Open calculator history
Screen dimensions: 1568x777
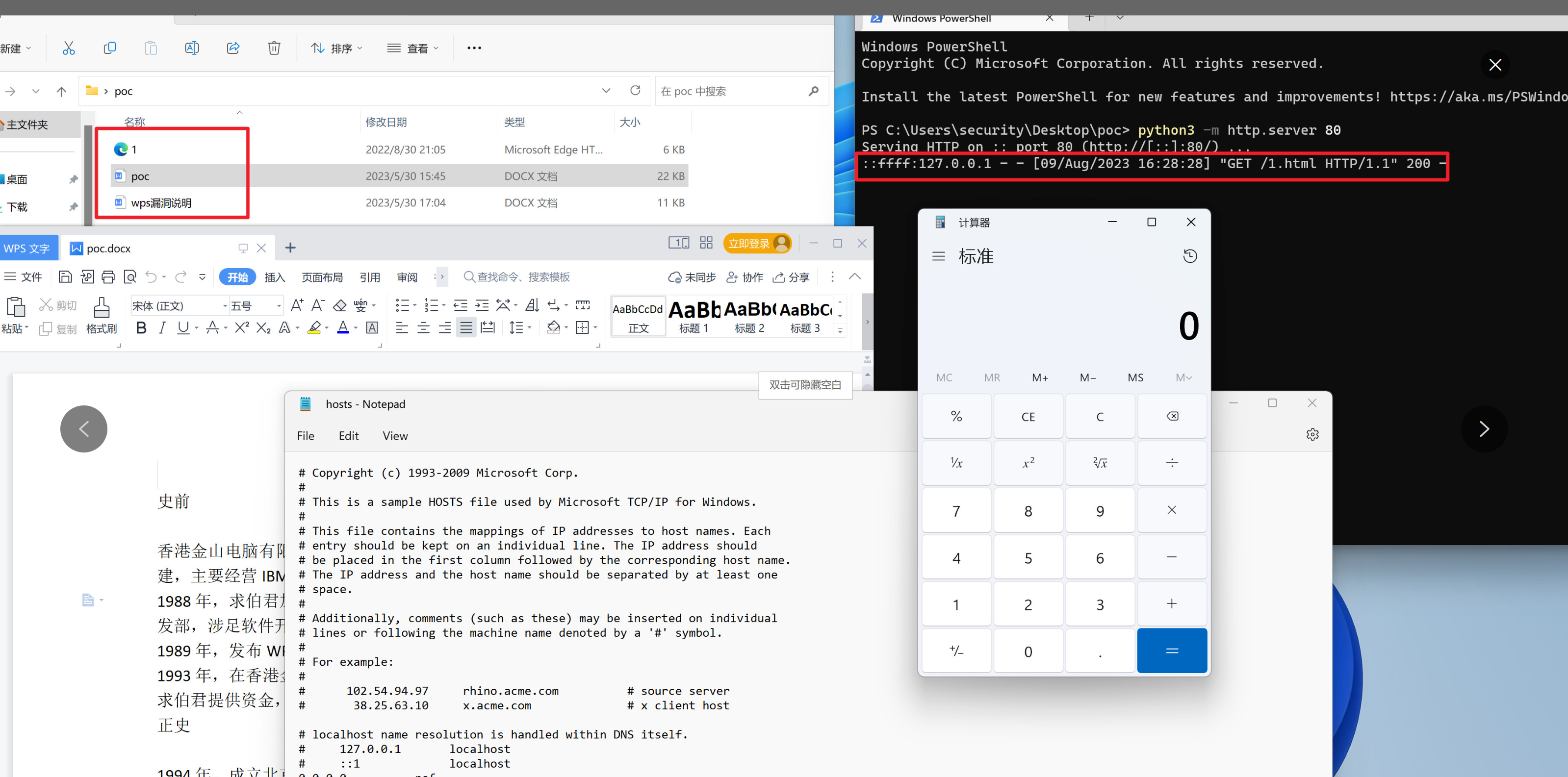coord(1190,256)
